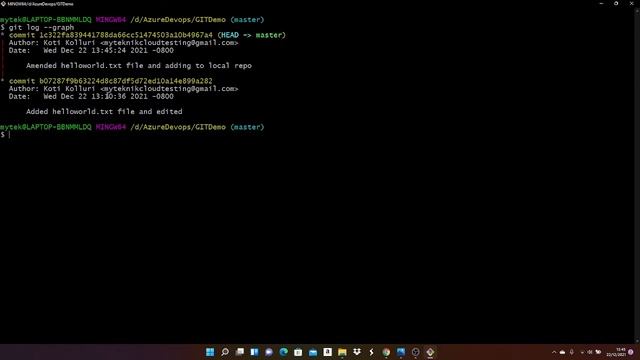Screen dimensions: 640x360
Task: Click bottom prompt '(master)' branch text
Action: click(247, 127)
